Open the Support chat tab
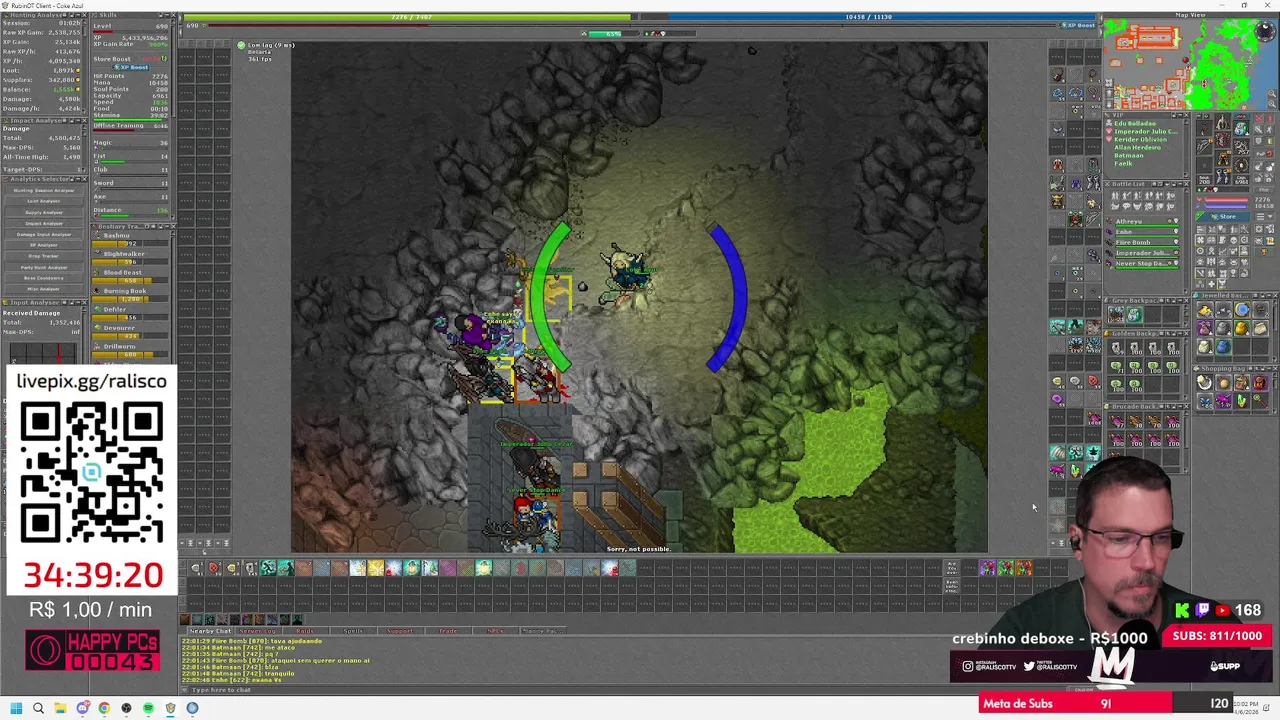The image size is (1280, 720). 400,631
